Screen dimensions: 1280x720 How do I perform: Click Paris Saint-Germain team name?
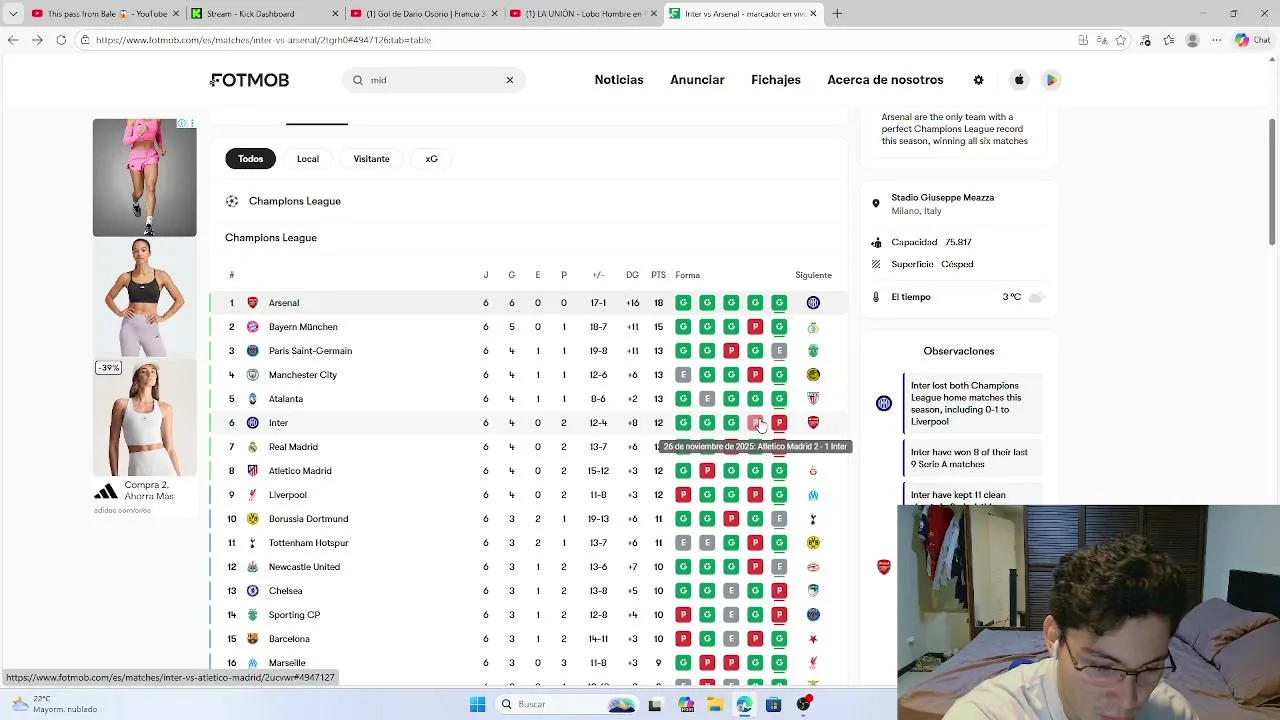310,351
